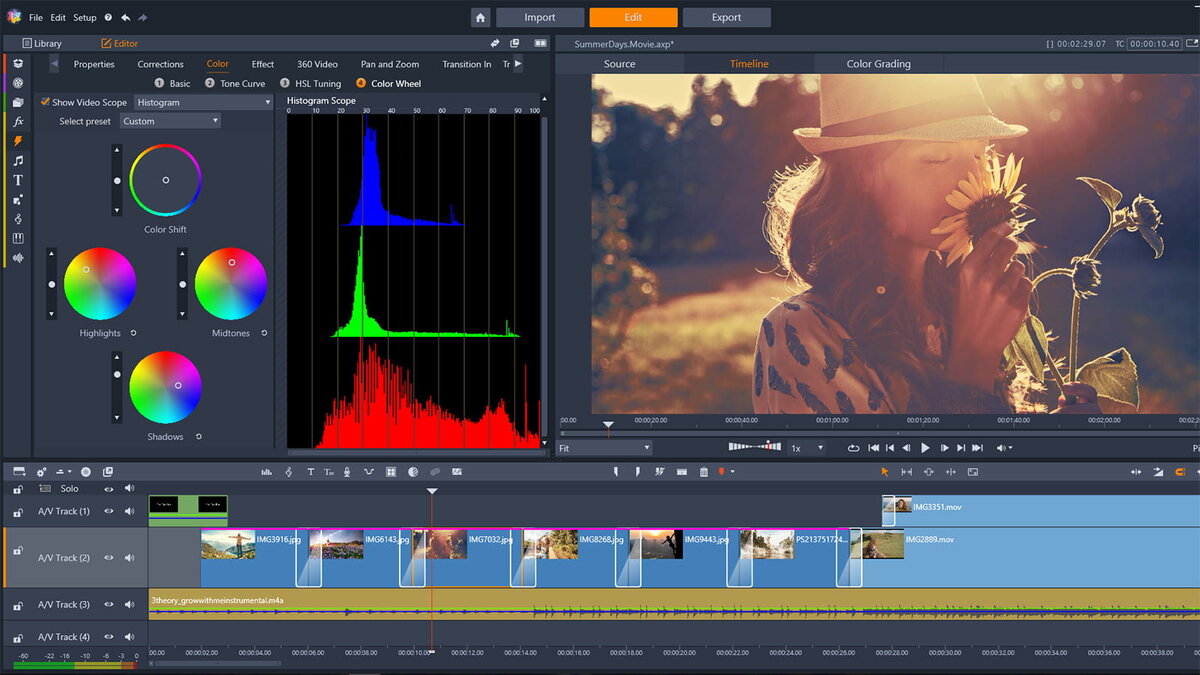
Task: Adjust the Highlights color wheel
Action: 100,285
